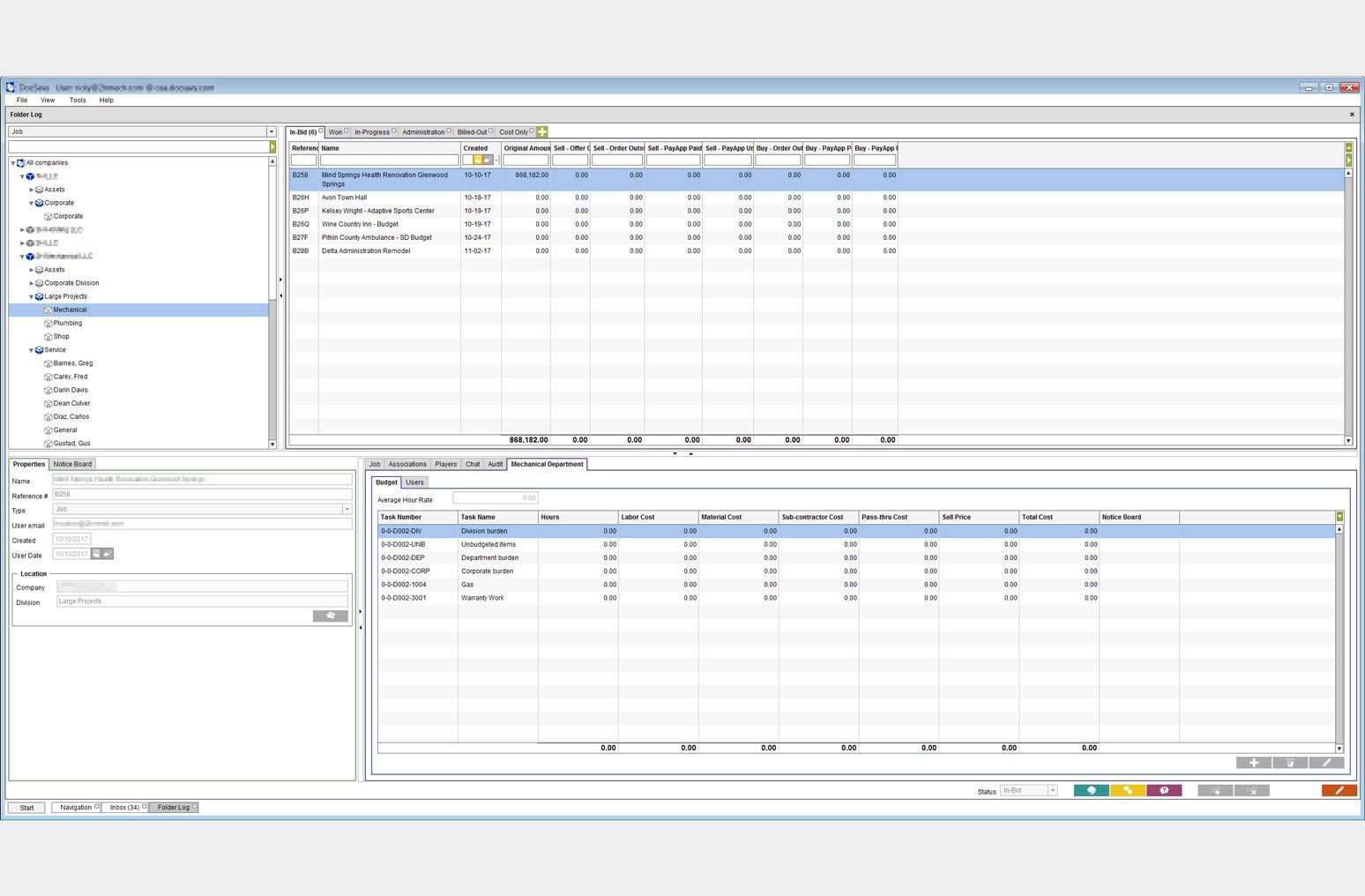This screenshot has width=1365, height=896.
Task: Toggle the Billed-Out tab pin box
Action: 490,131
